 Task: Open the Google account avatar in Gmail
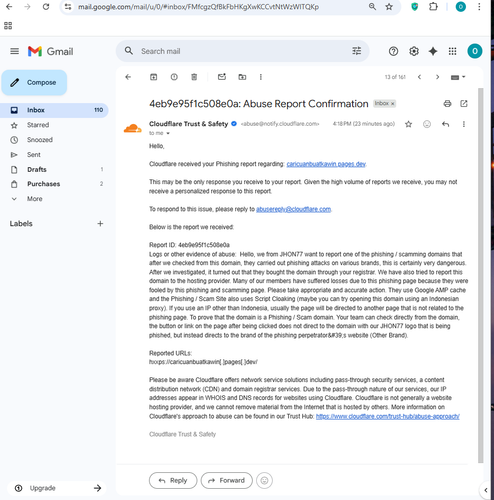pyautogui.click(x=475, y=51)
